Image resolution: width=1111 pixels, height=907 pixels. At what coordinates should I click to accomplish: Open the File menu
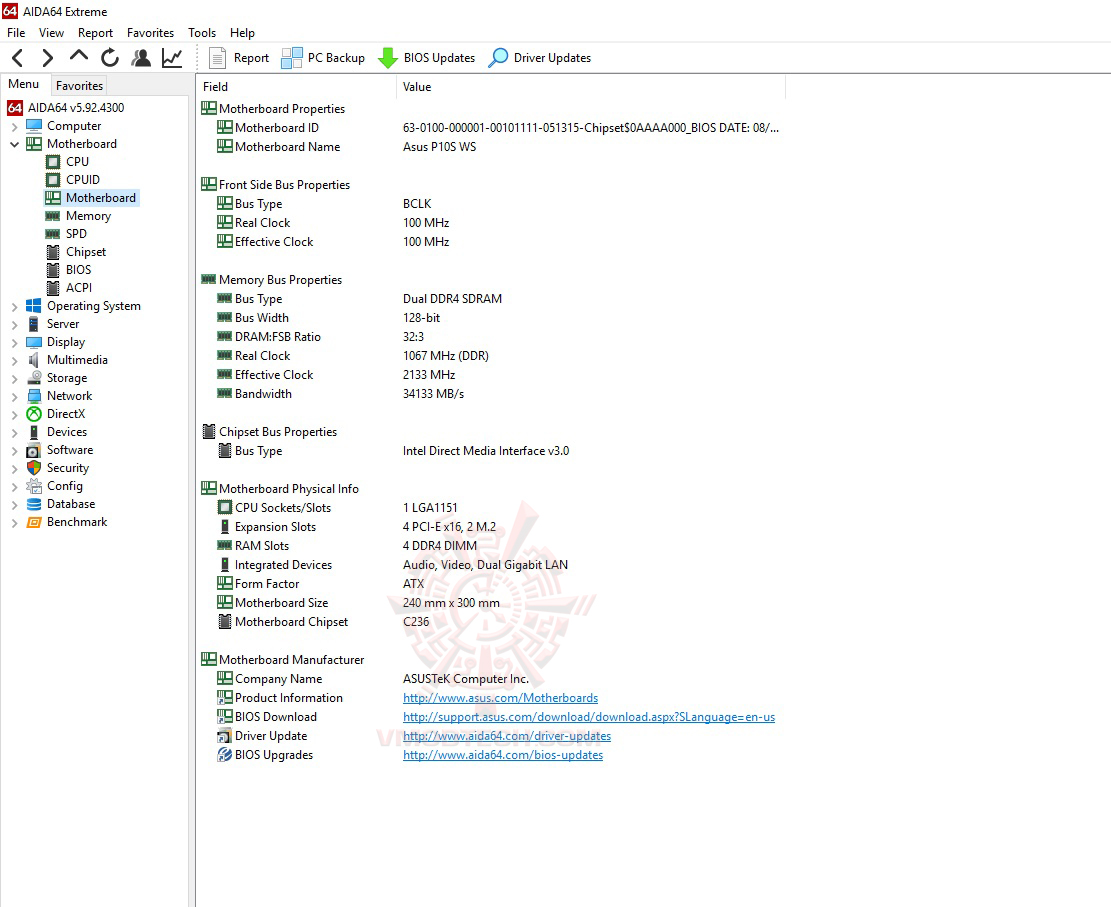pos(16,33)
